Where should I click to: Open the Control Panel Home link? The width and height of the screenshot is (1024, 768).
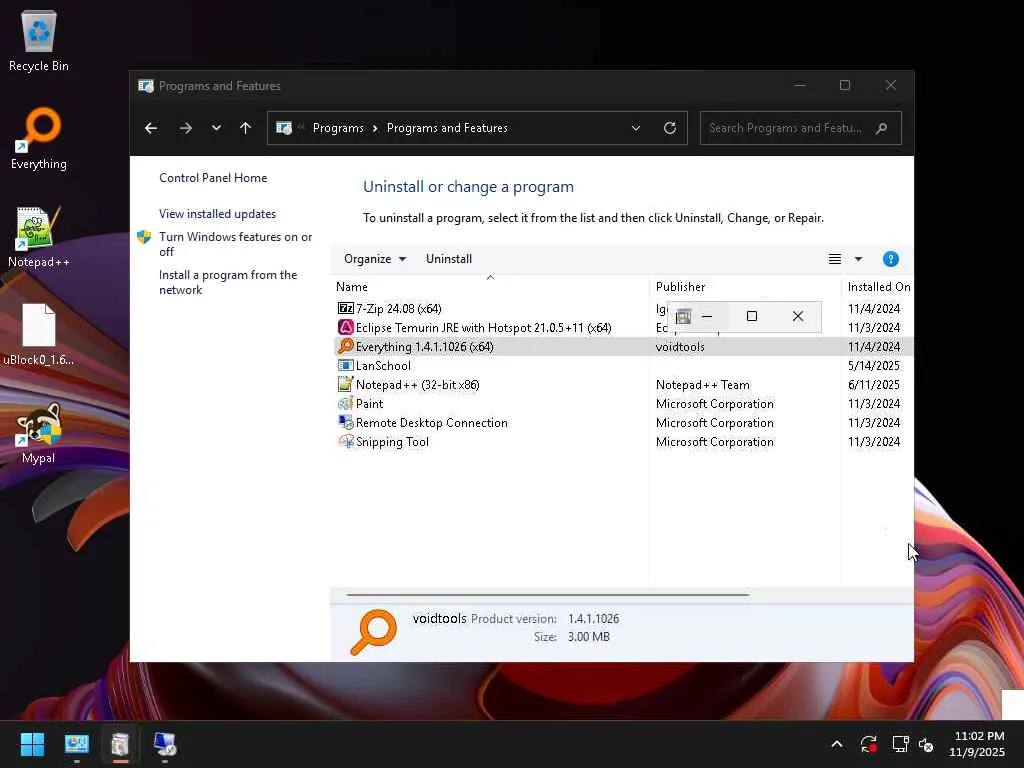coord(213,178)
